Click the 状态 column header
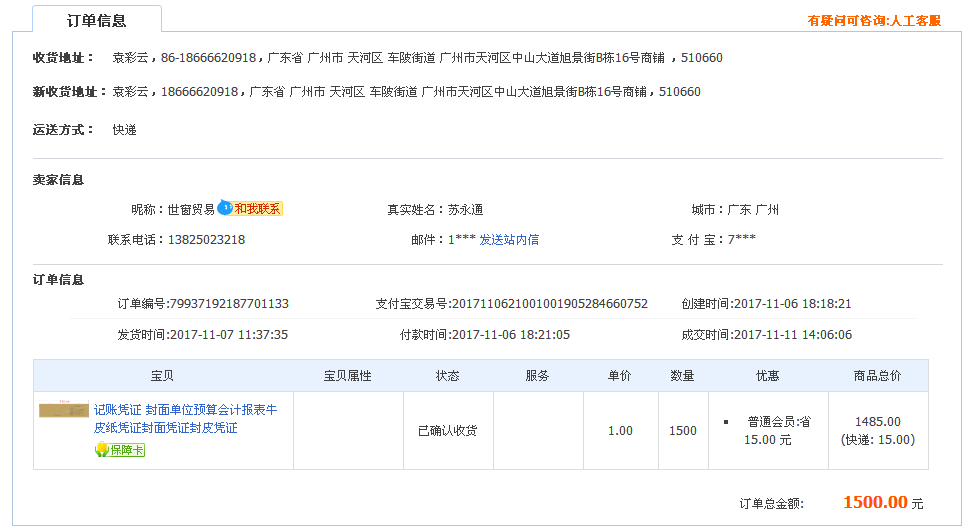Image resolution: width=965 pixels, height=528 pixels. tap(448, 376)
